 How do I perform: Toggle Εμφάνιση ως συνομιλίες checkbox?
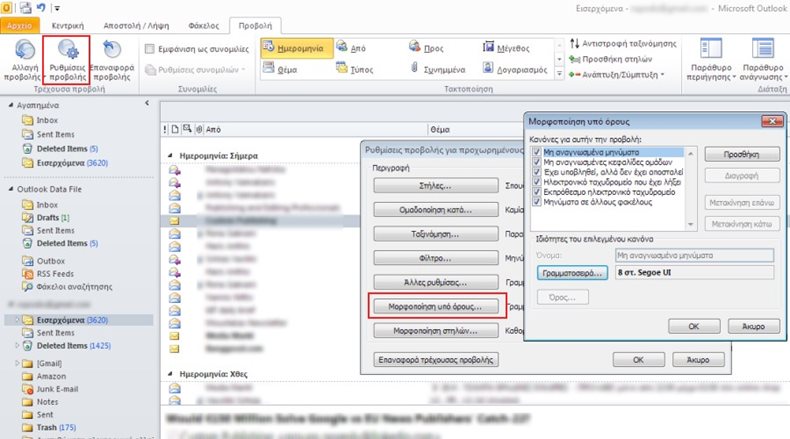[x=149, y=49]
